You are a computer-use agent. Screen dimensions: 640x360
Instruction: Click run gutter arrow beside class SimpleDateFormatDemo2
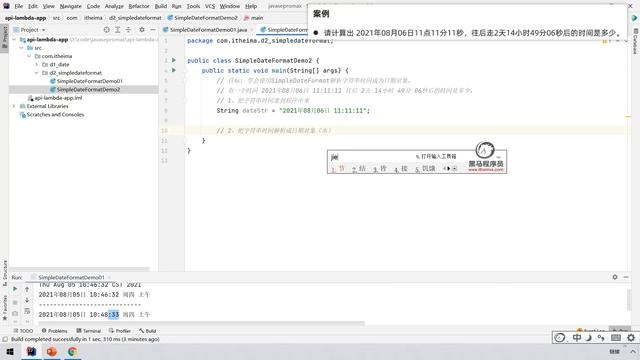click(174, 60)
